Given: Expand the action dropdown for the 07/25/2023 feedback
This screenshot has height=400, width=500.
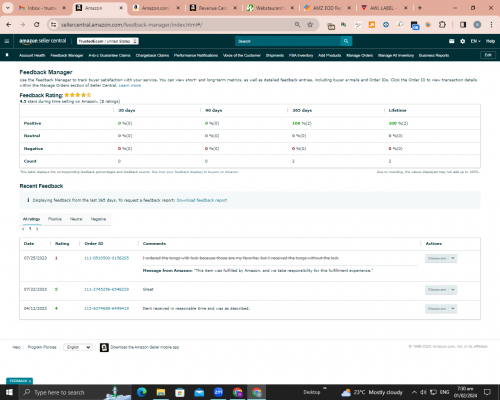Looking at the screenshot, I should [x=453, y=258].
